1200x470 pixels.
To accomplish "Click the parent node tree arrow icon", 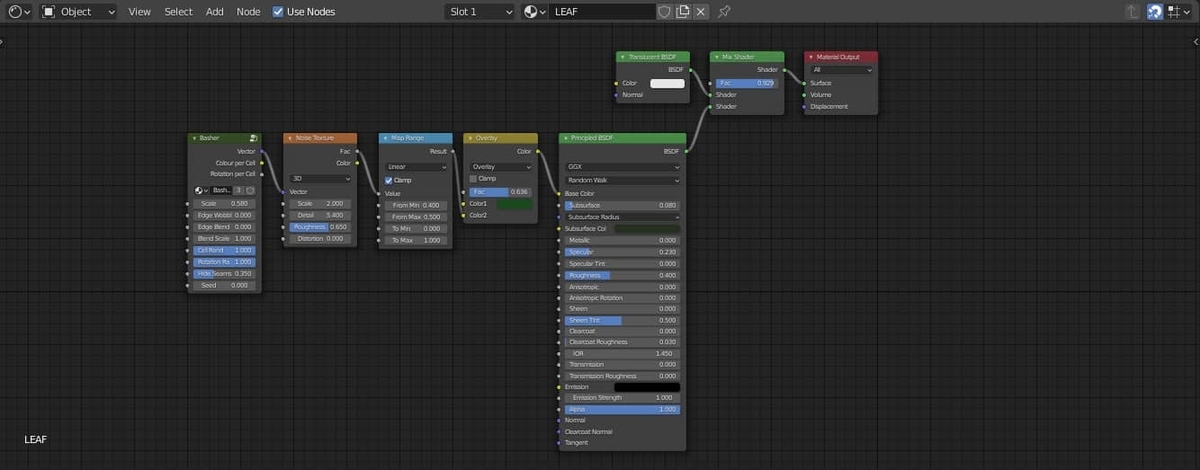I will pos(1132,11).
